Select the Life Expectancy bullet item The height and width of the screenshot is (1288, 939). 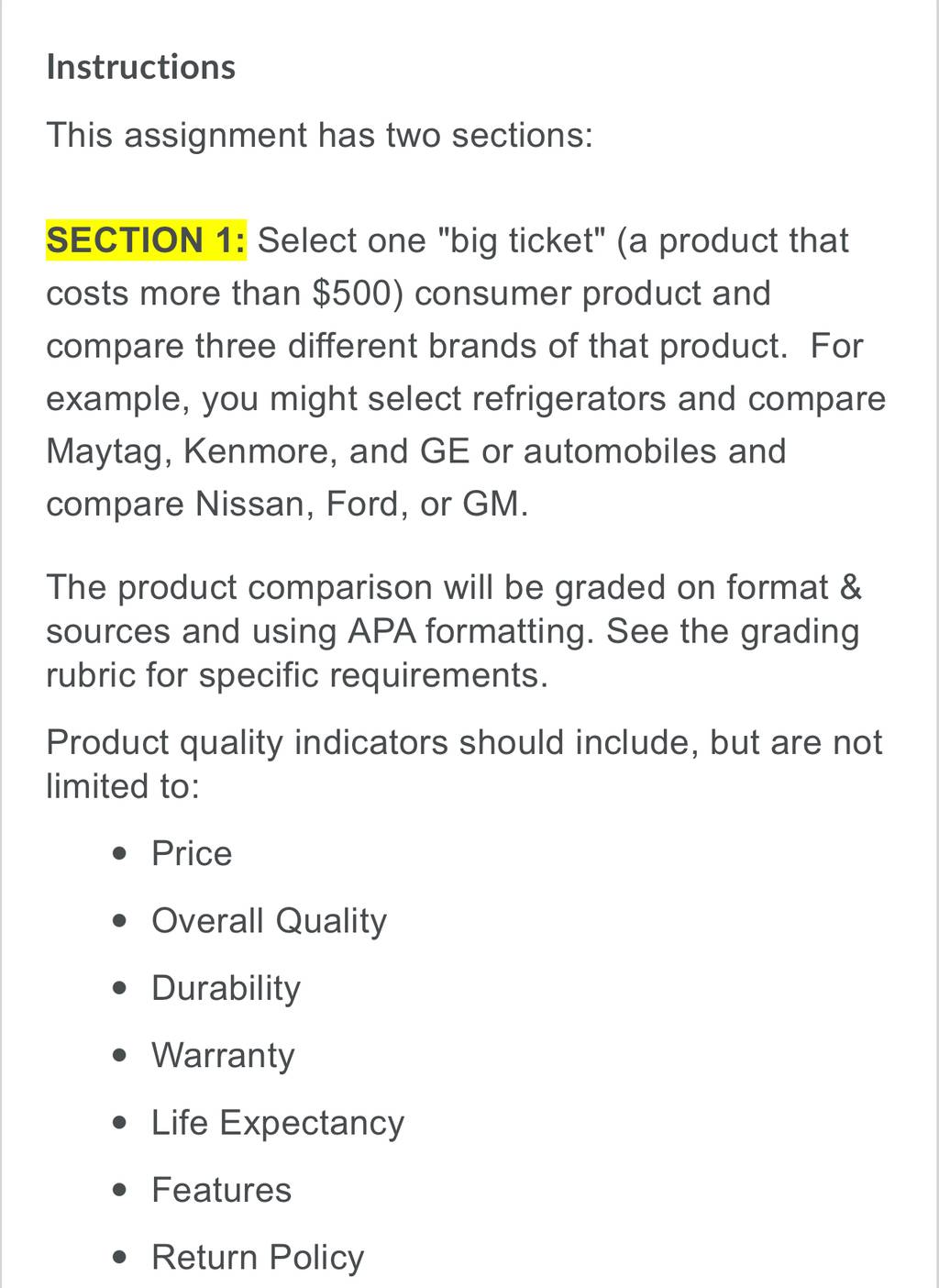(278, 1123)
